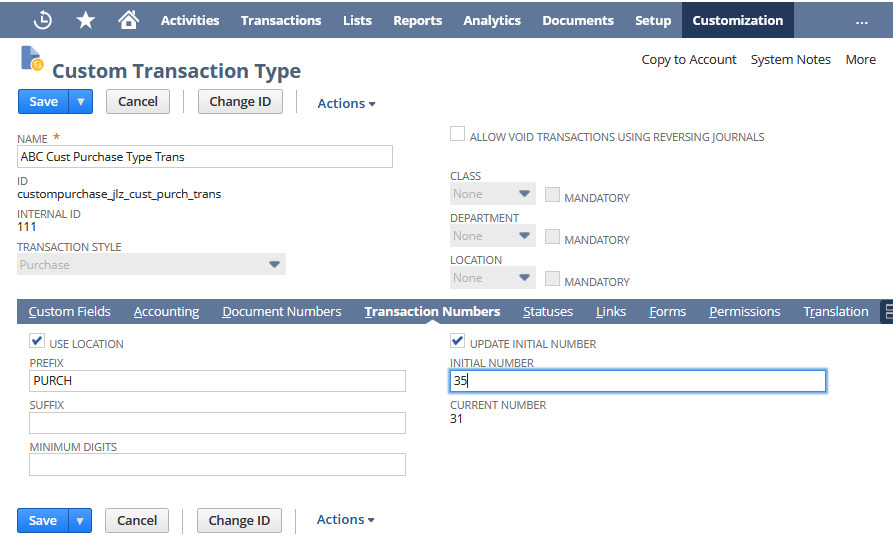This screenshot has width=893, height=539.
Task: Open the More link at top right
Action: coord(861,60)
